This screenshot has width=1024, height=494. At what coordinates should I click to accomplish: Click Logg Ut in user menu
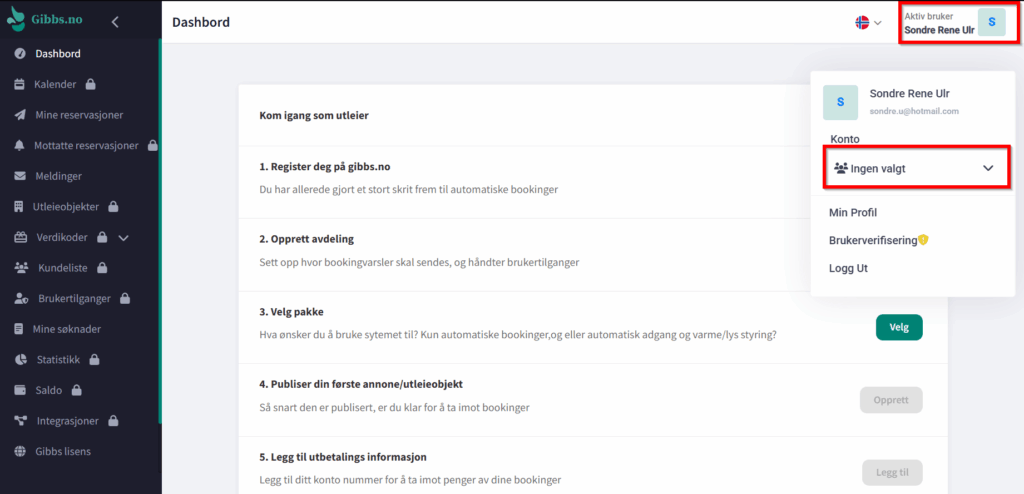click(848, 268)
